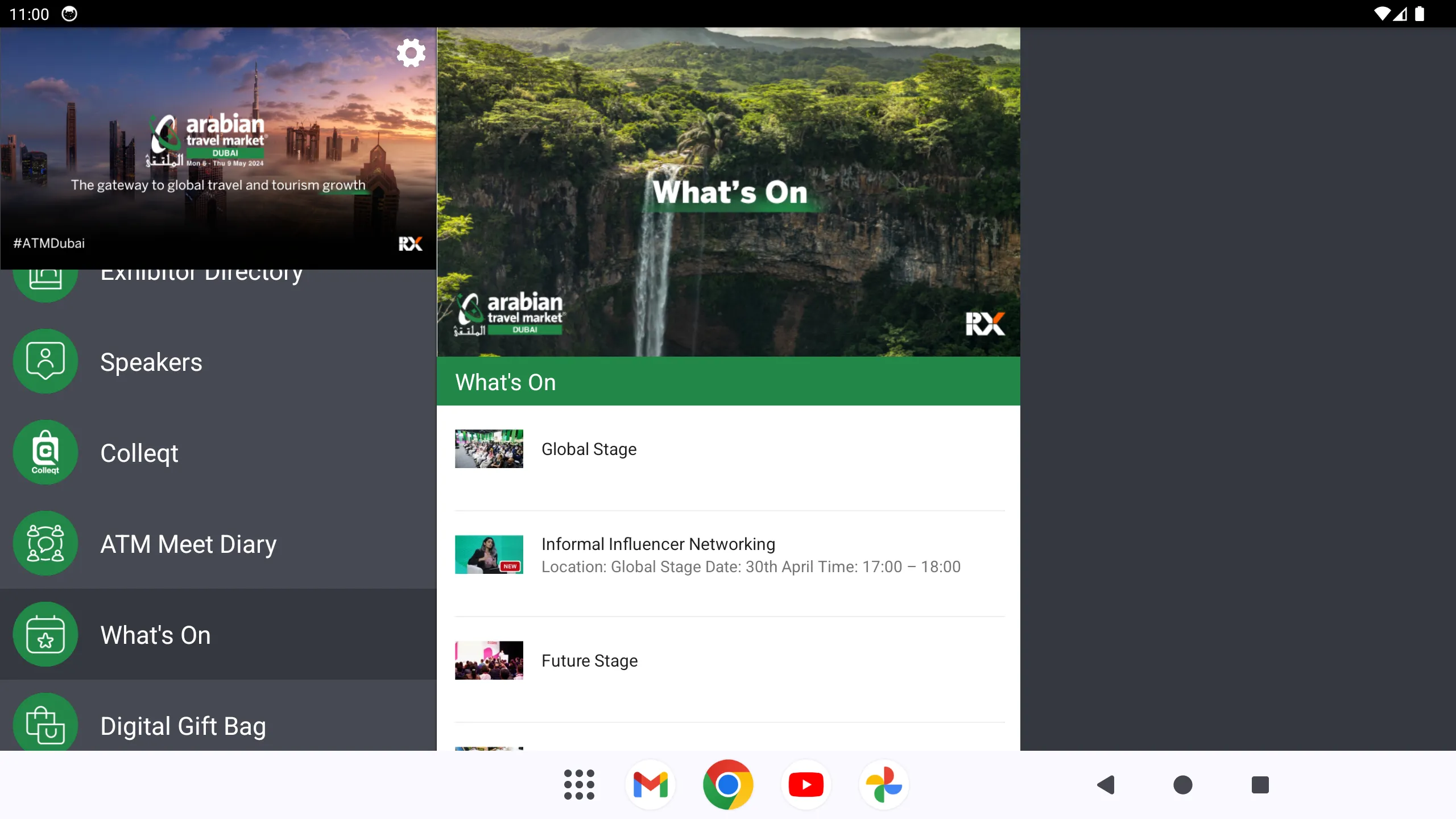Screen dimensions: 1456x819
Task: Open the settings gear icon
Action: [x=411, y=53]
